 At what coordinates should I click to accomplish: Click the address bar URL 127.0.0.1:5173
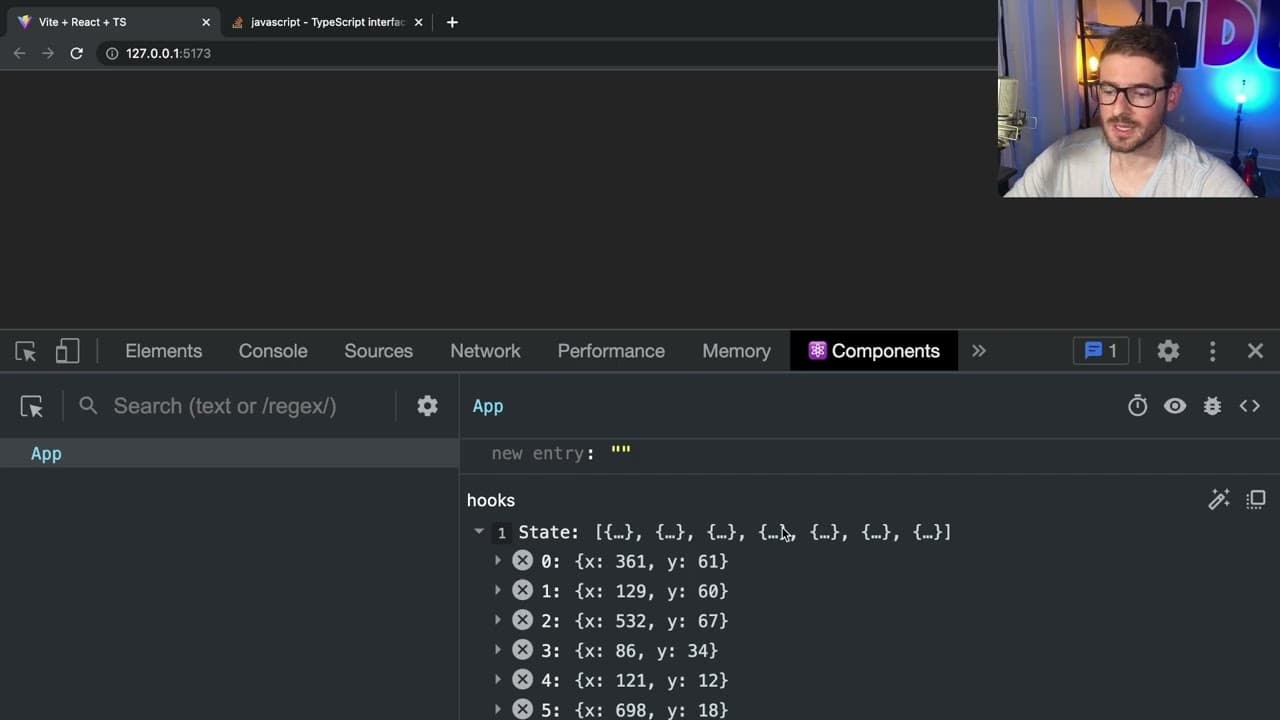(168, 53)
